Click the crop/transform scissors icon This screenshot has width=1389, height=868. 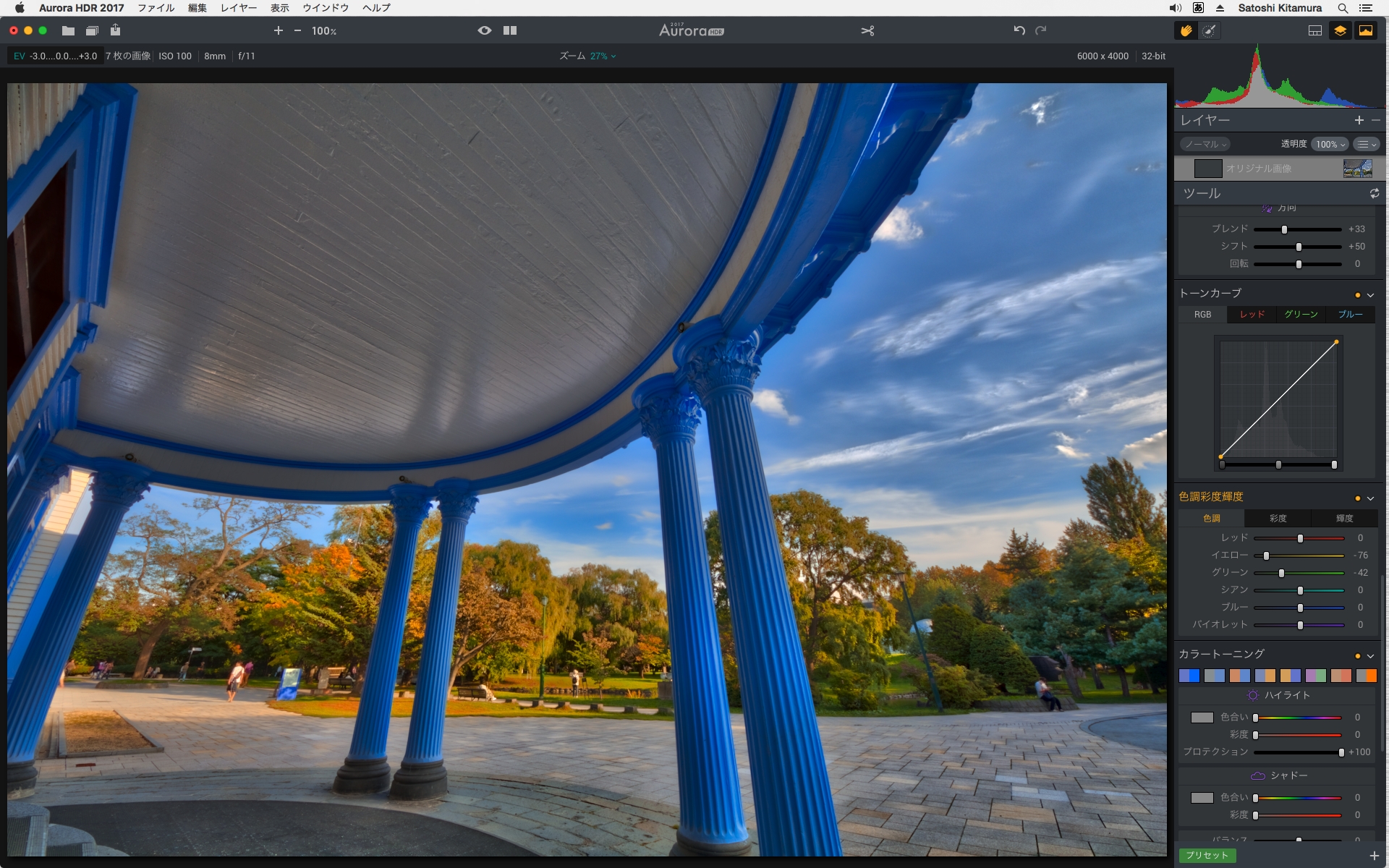pyautogui.click(x=867, y=30)
